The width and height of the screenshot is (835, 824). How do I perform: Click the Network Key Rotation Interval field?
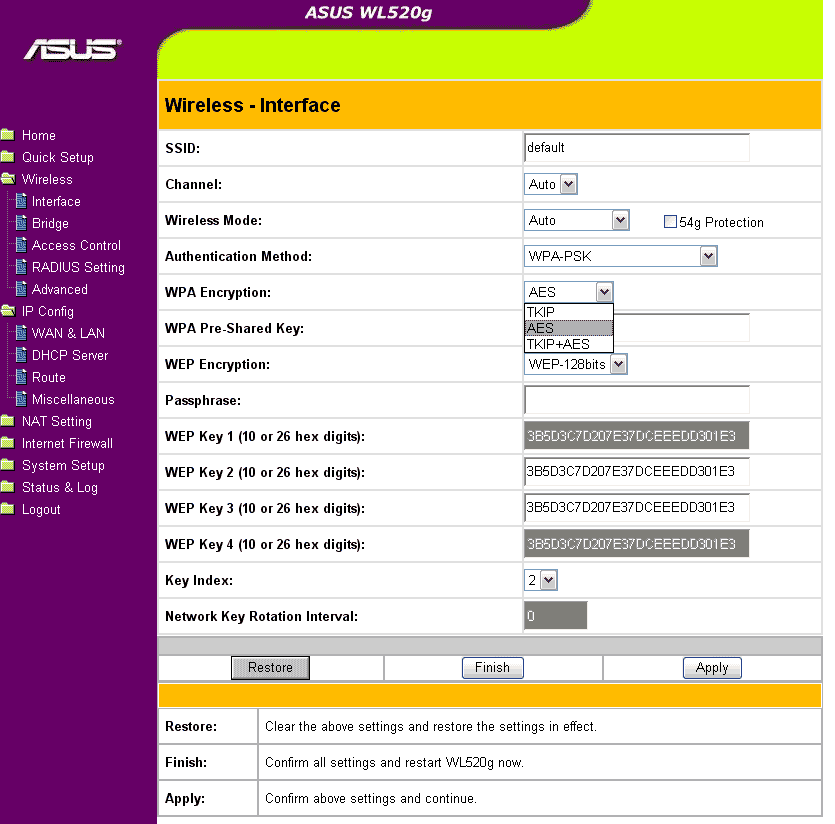[555, 616]
